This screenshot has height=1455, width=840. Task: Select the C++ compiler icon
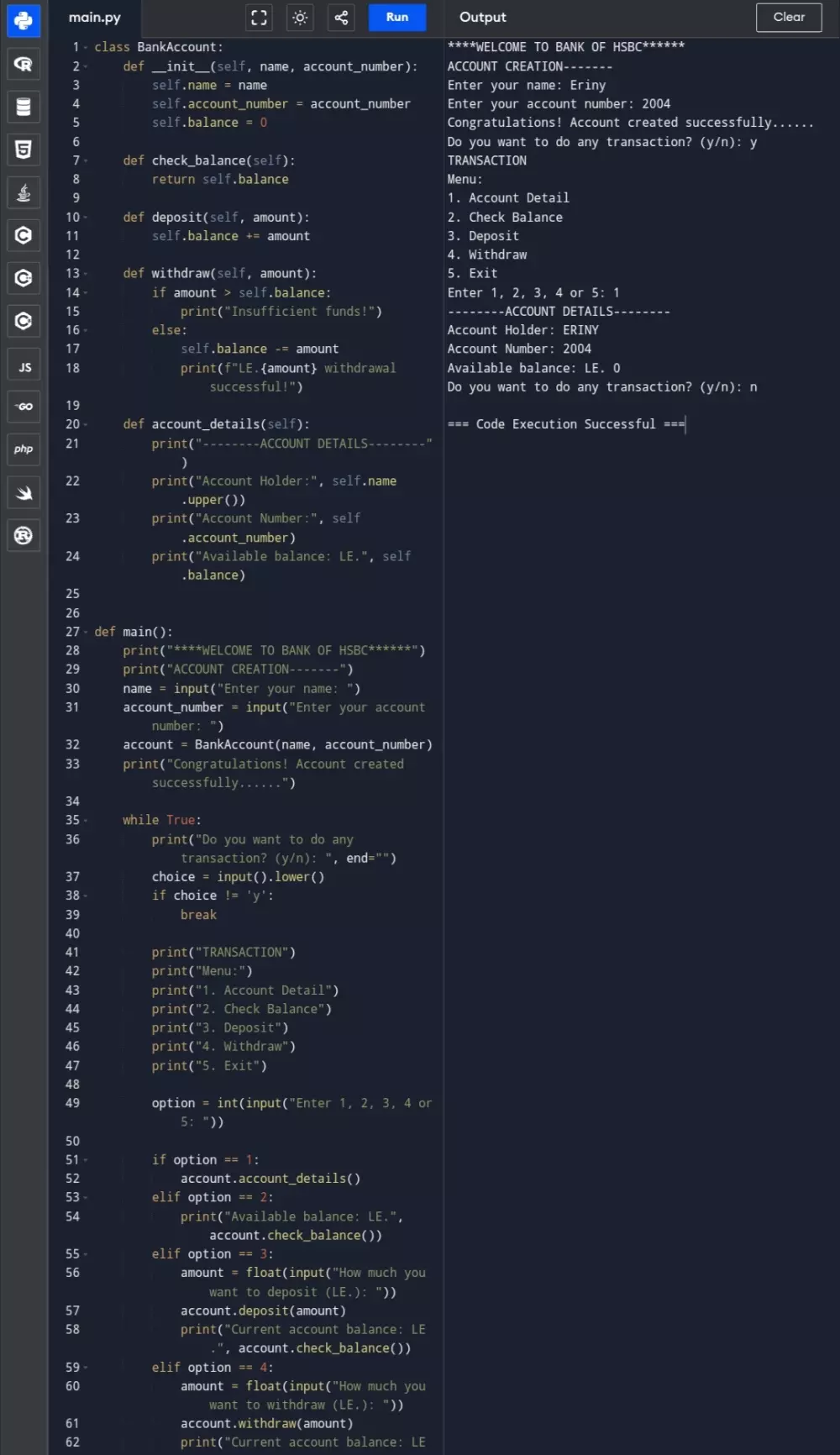click(24, 278)
